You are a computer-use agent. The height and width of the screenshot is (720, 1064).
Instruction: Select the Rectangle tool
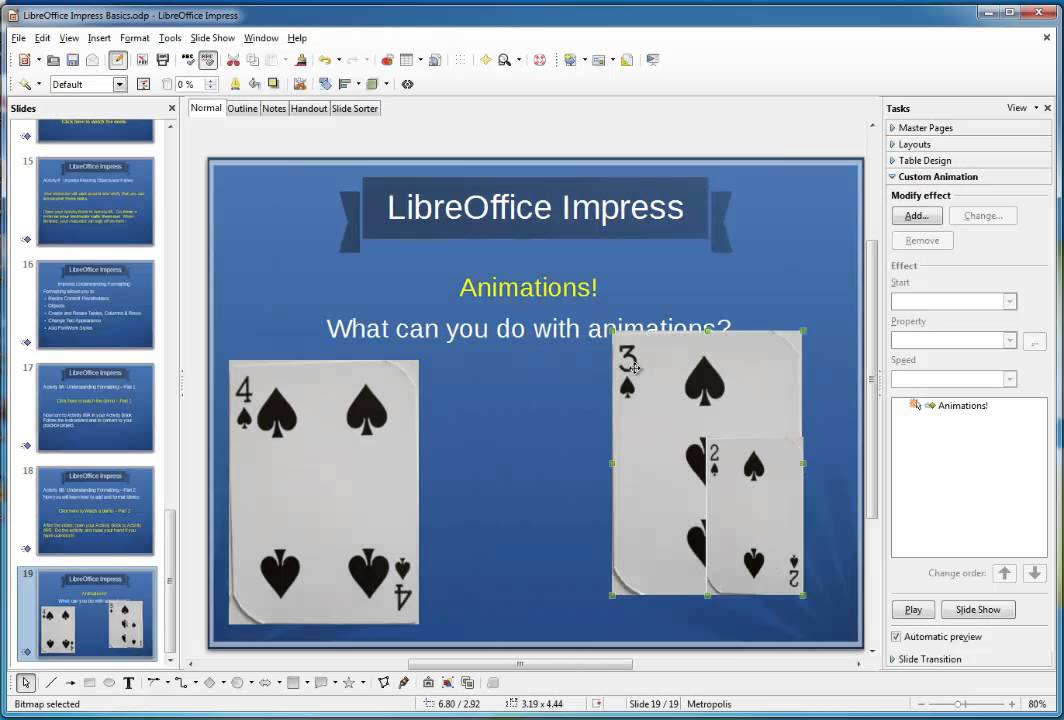(x=89, y=683)
